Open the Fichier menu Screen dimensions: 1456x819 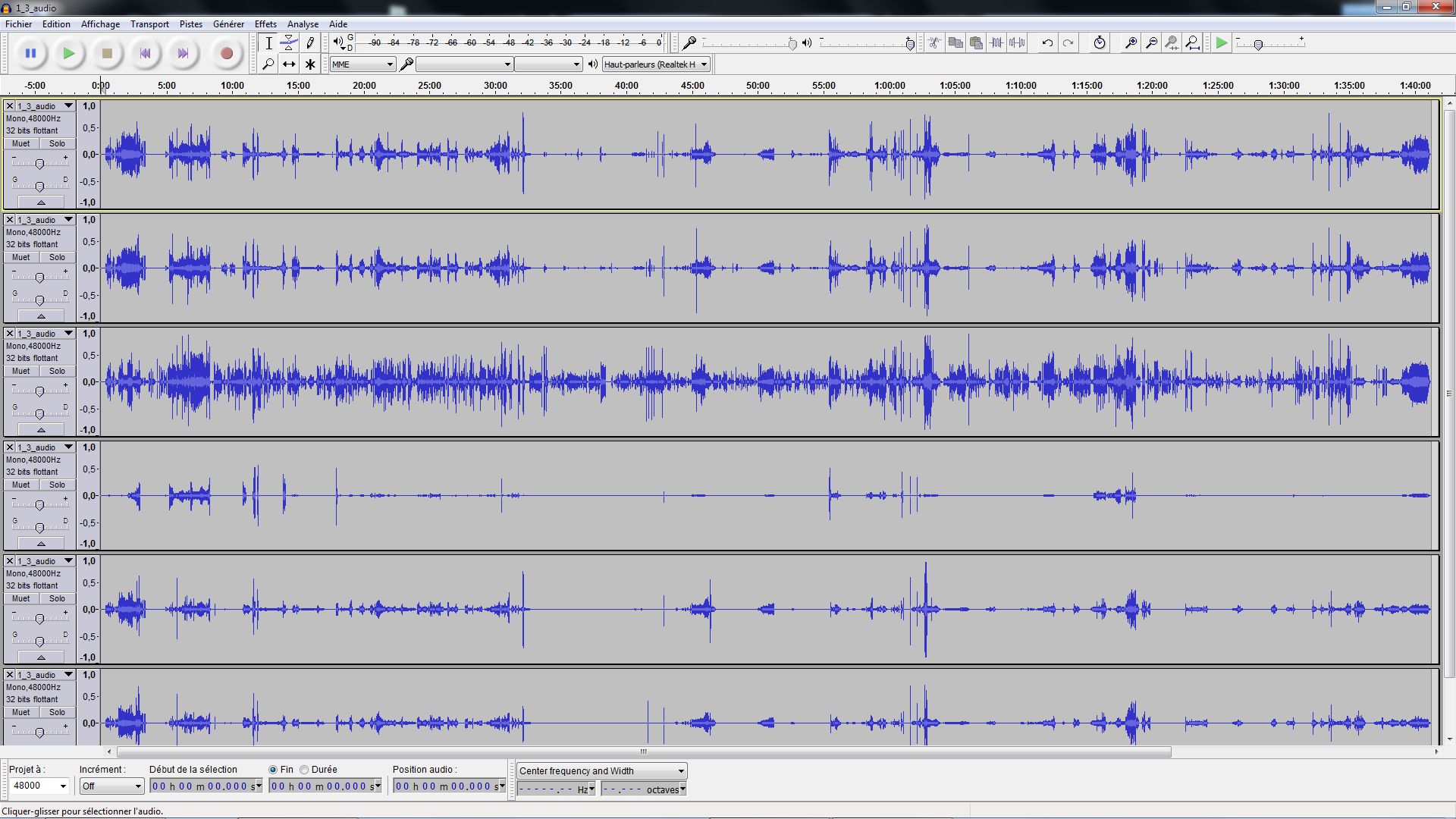(19, 24)
